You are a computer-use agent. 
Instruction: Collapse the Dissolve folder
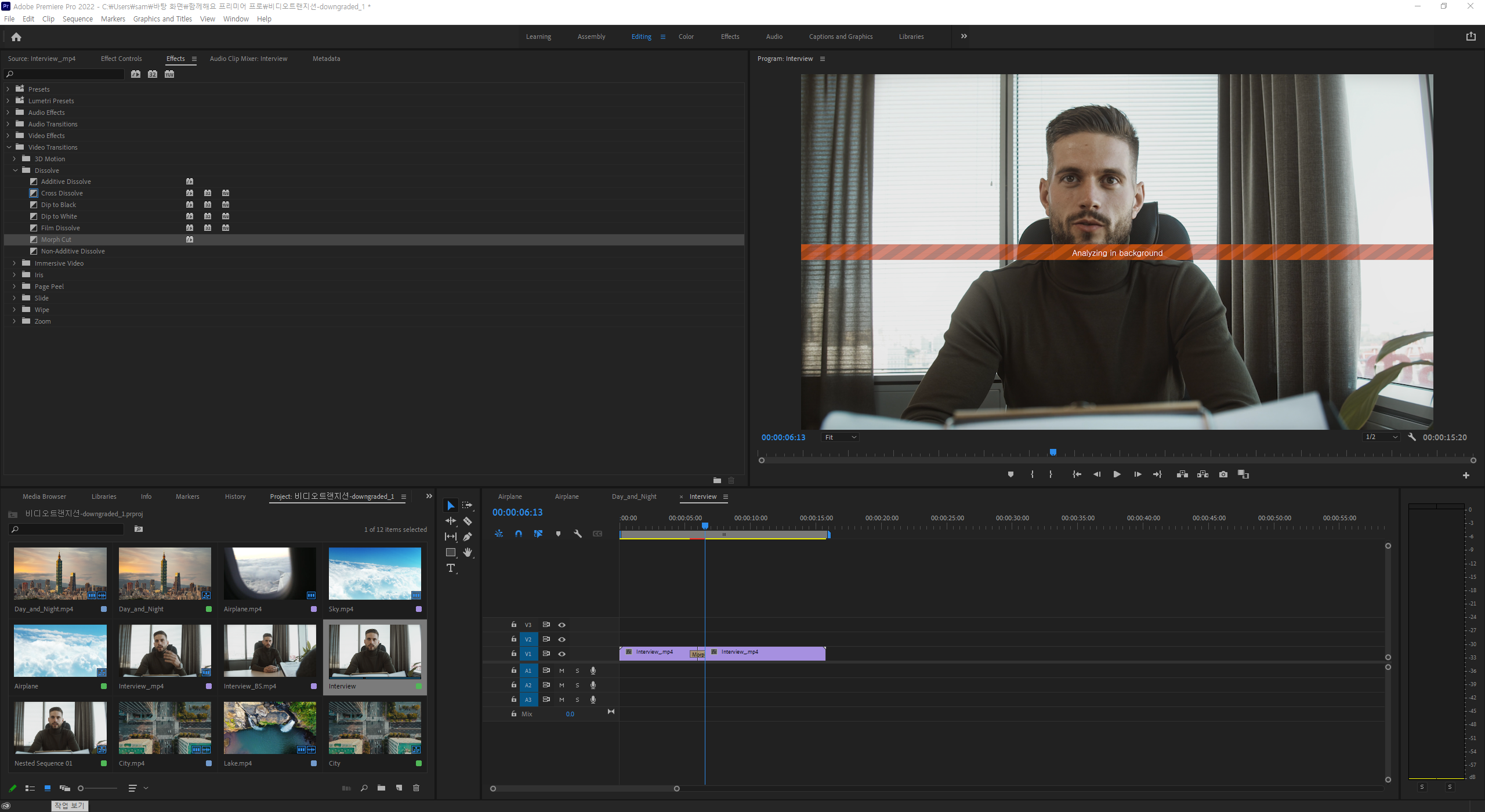pyautogui.click(x=16, y=171)
